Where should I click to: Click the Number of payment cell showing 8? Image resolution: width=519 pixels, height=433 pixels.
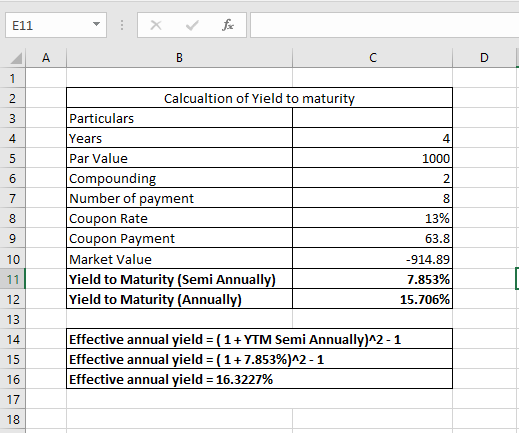(x=372, y=198)
